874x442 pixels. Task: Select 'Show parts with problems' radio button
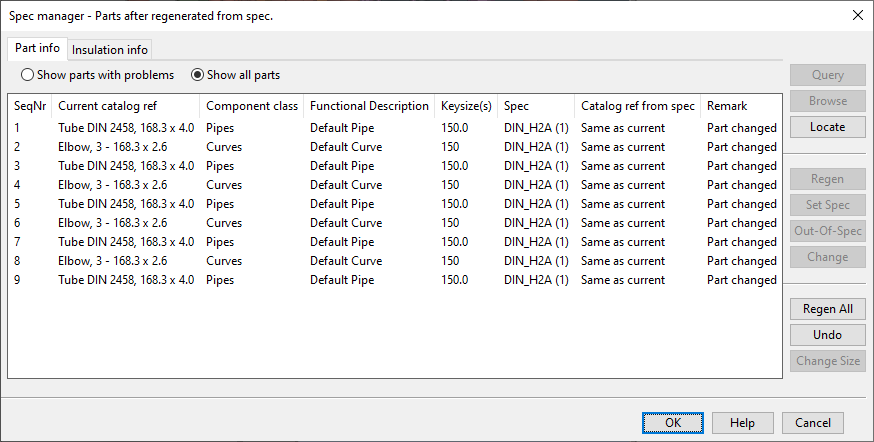click(28, 75)
